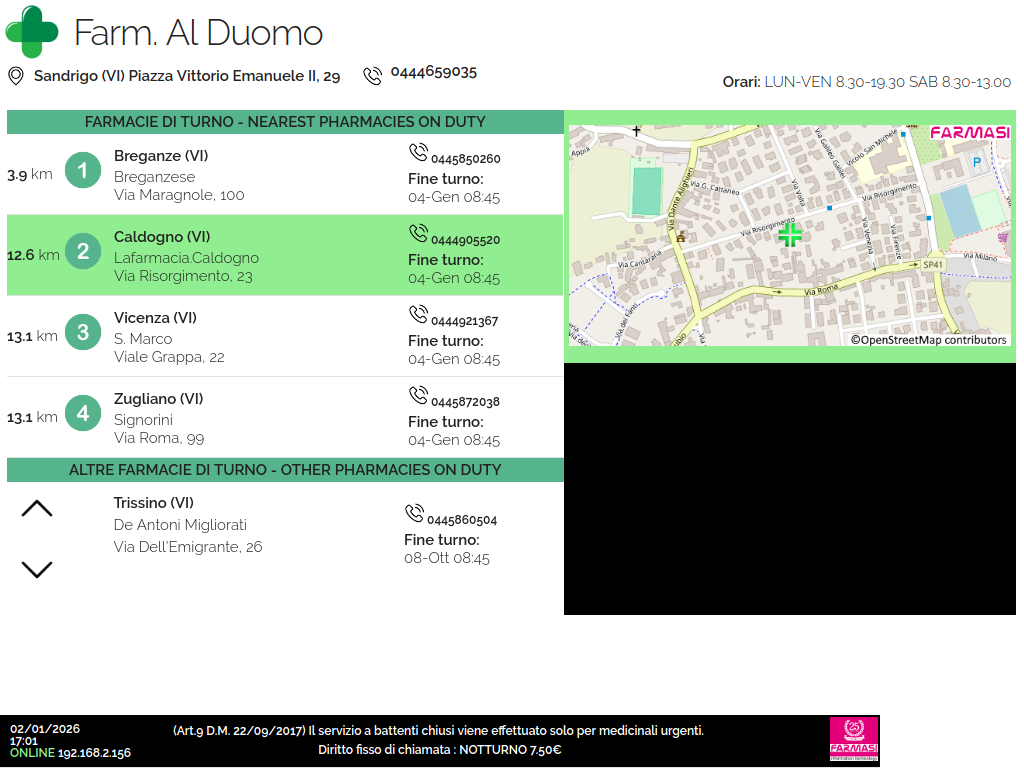
Task: Open the OpenStreetMap contributors link
Action: [x=928, y=340]
